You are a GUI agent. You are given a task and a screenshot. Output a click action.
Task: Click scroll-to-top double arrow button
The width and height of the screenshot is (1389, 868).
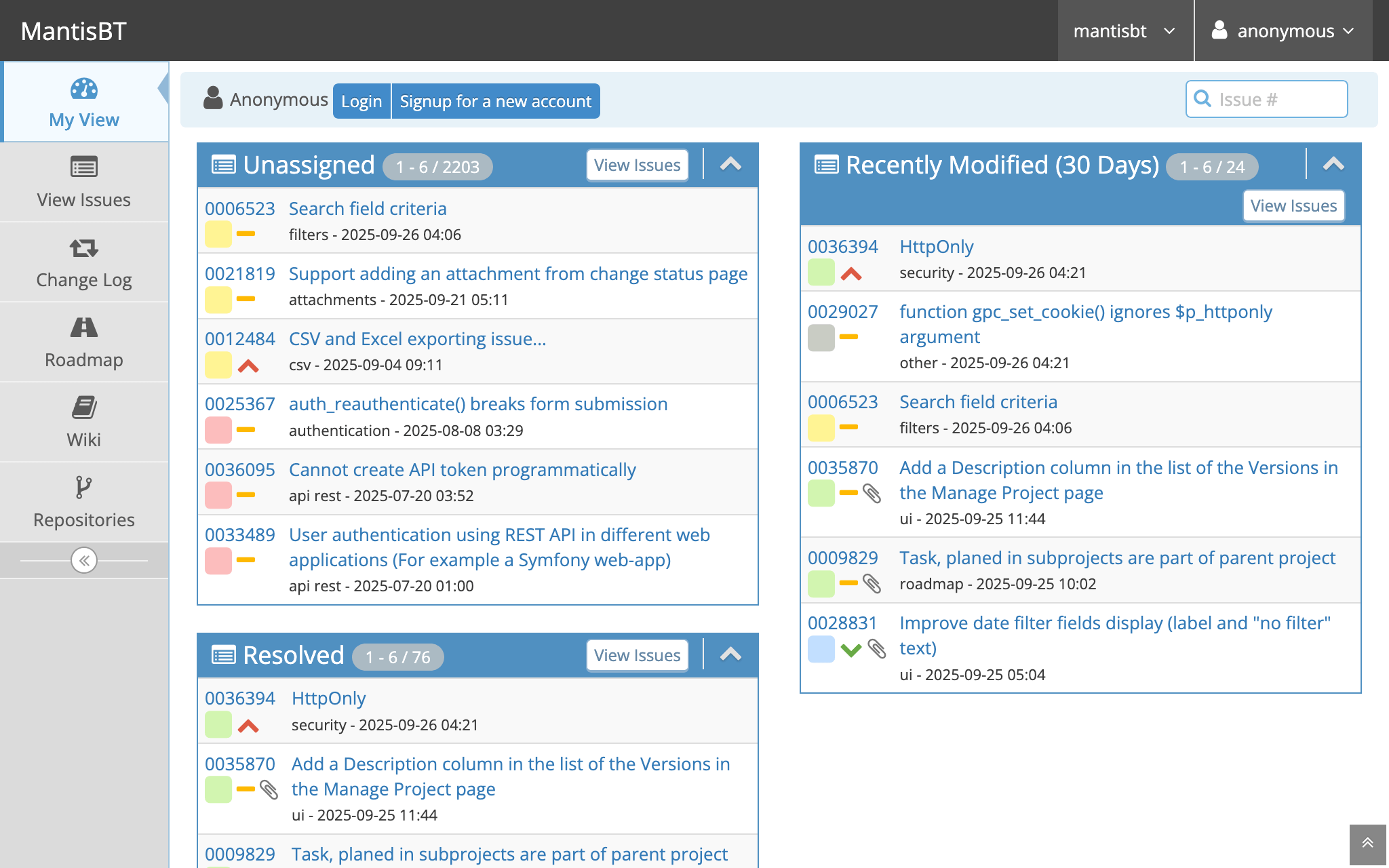1367,843
